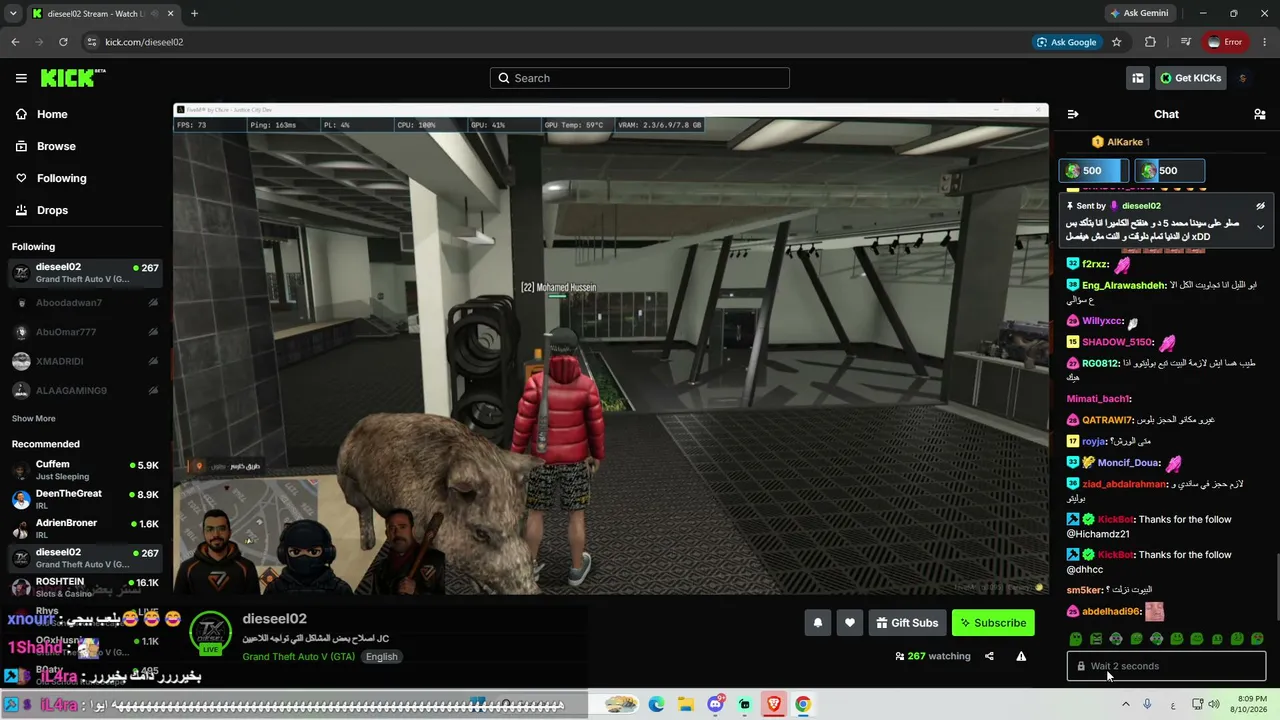The height and width of the screenshot is (720, 1280).
Task: Reload the Kick page
Action: point(63,42)
